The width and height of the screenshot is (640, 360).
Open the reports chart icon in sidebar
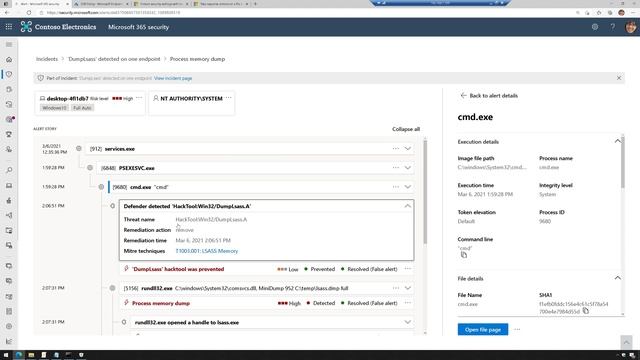click(x=9, y=341)
